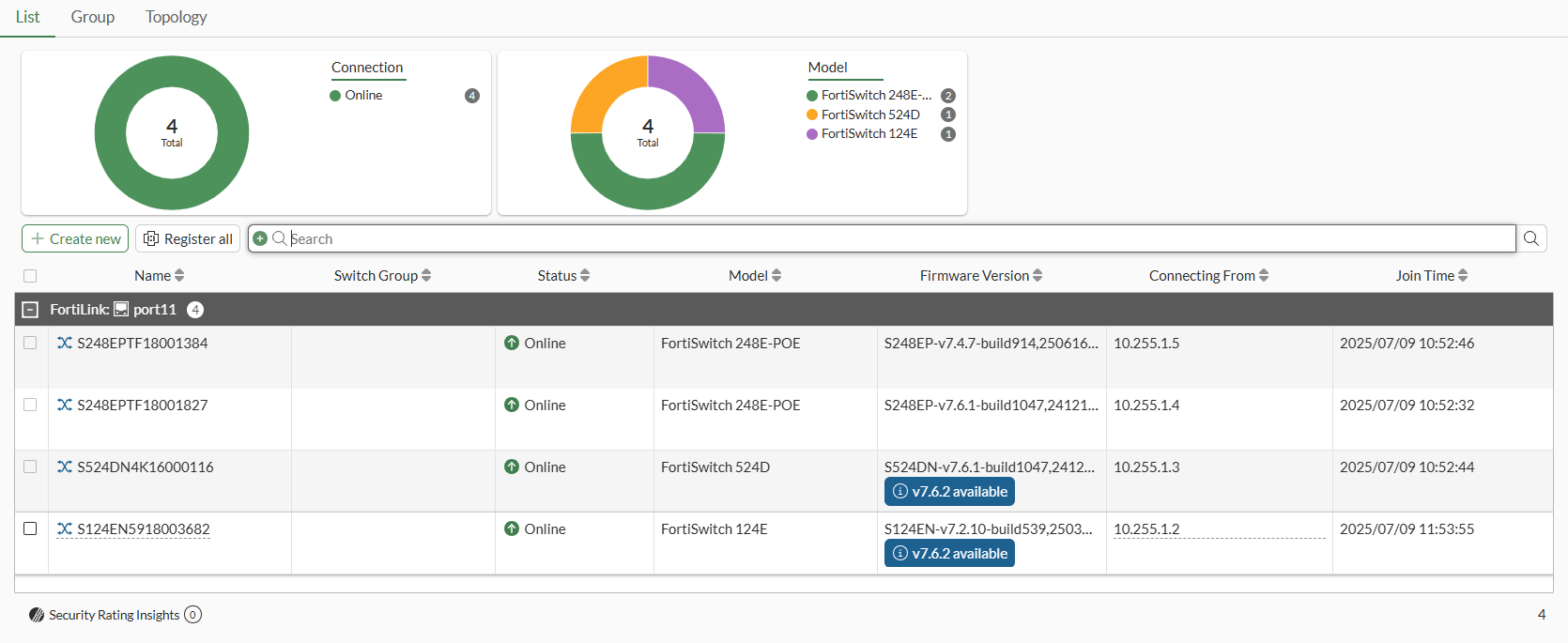Collapse the FortiLink port11 group
The width and height of the screenshot is (1568, 643).
tap(30, 309)
